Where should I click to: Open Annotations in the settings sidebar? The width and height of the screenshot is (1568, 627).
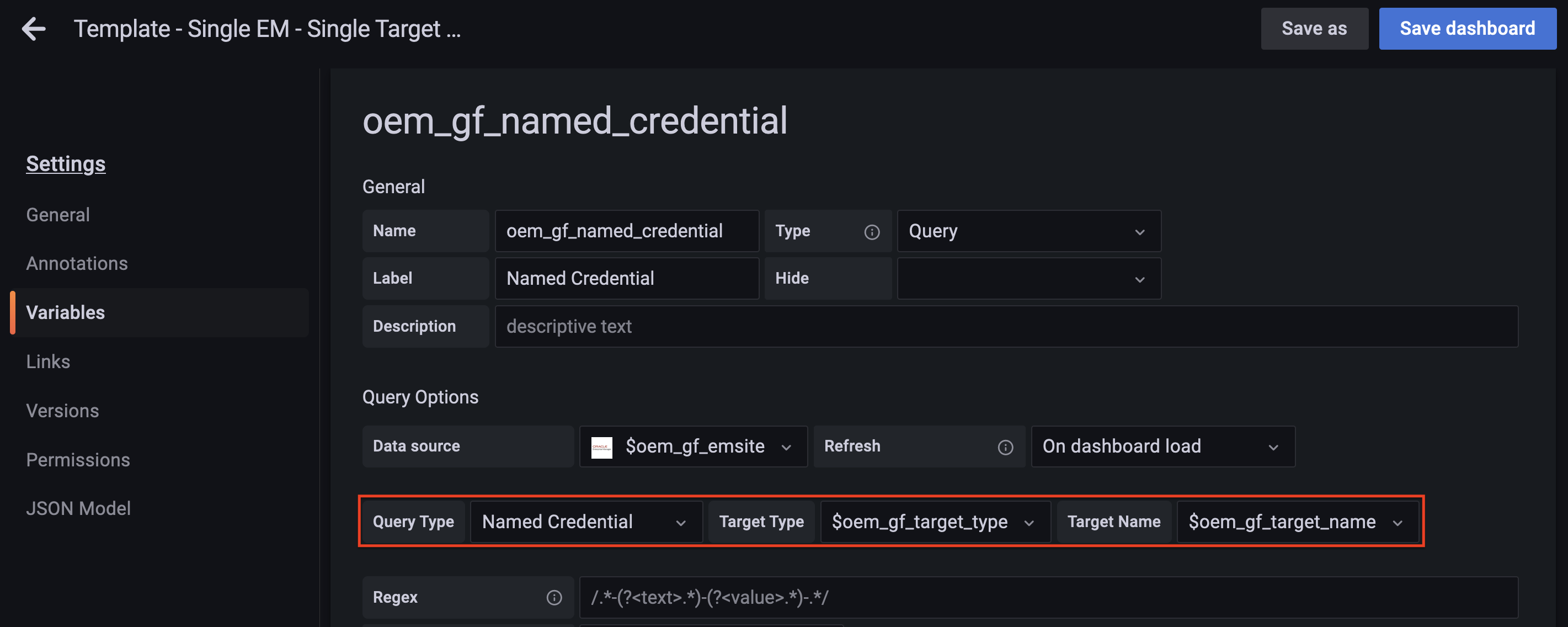pos(77,264)
